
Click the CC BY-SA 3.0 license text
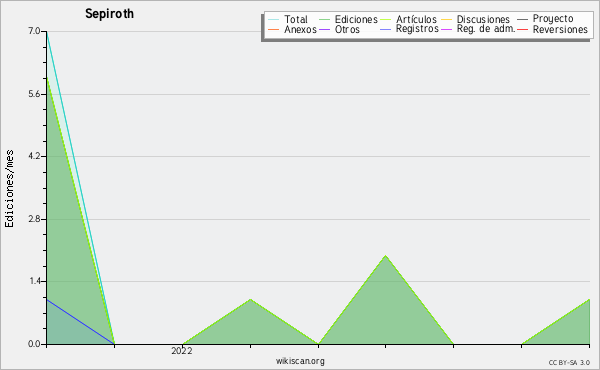569,363
